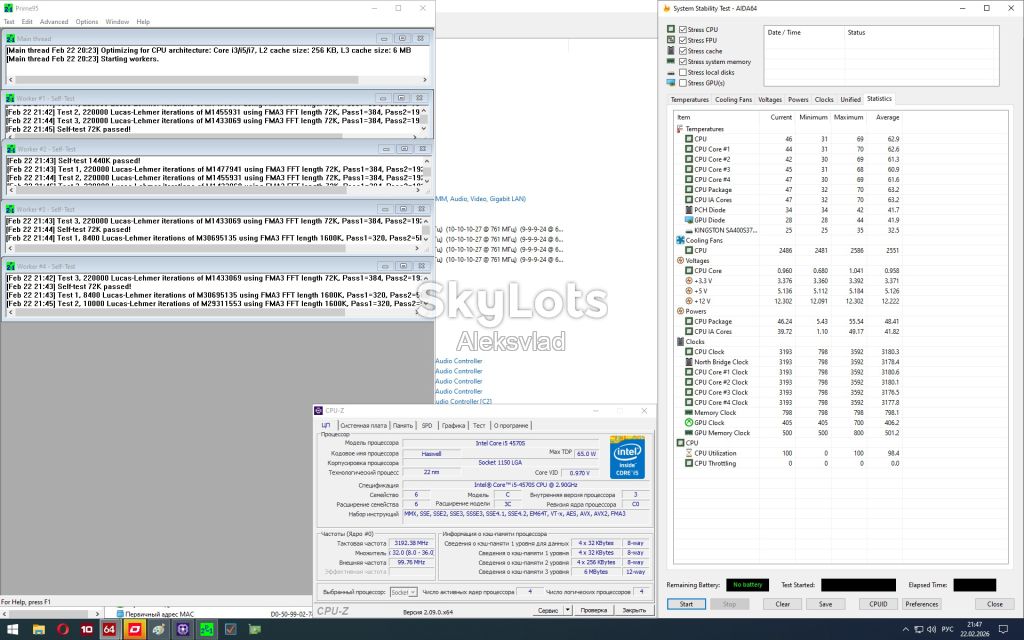The width and height of the screenshot is (1024, 640).
Task: Open the Графика tab in CPU-Z
Action: 453,425
